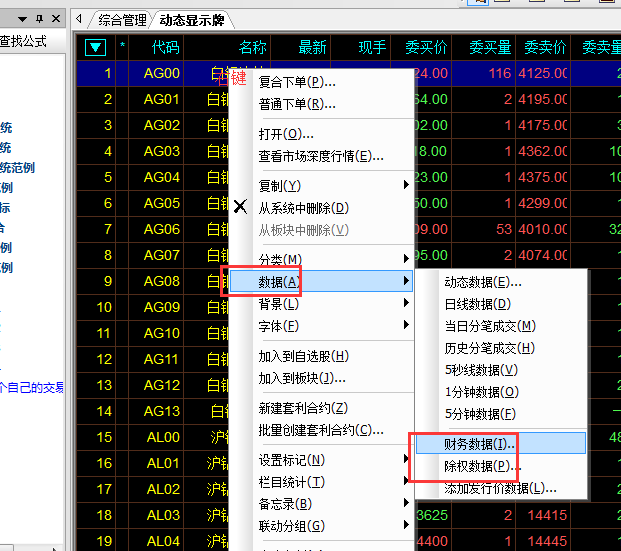Click the 委卖价 column header
Viewport: 621px width, 551px height.
click(x=545, y=47)
